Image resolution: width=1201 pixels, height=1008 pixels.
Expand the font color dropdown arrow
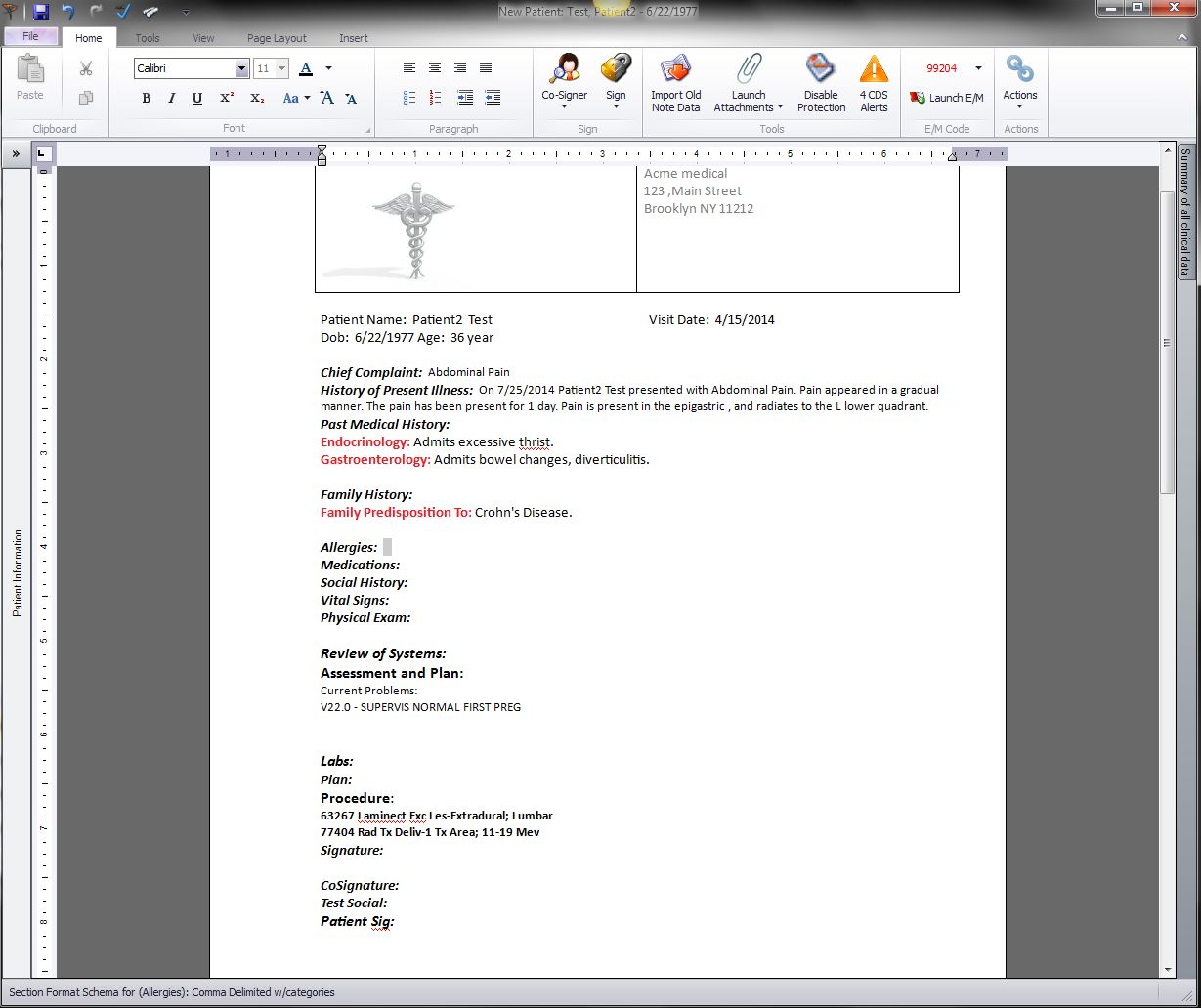(328, 68)
